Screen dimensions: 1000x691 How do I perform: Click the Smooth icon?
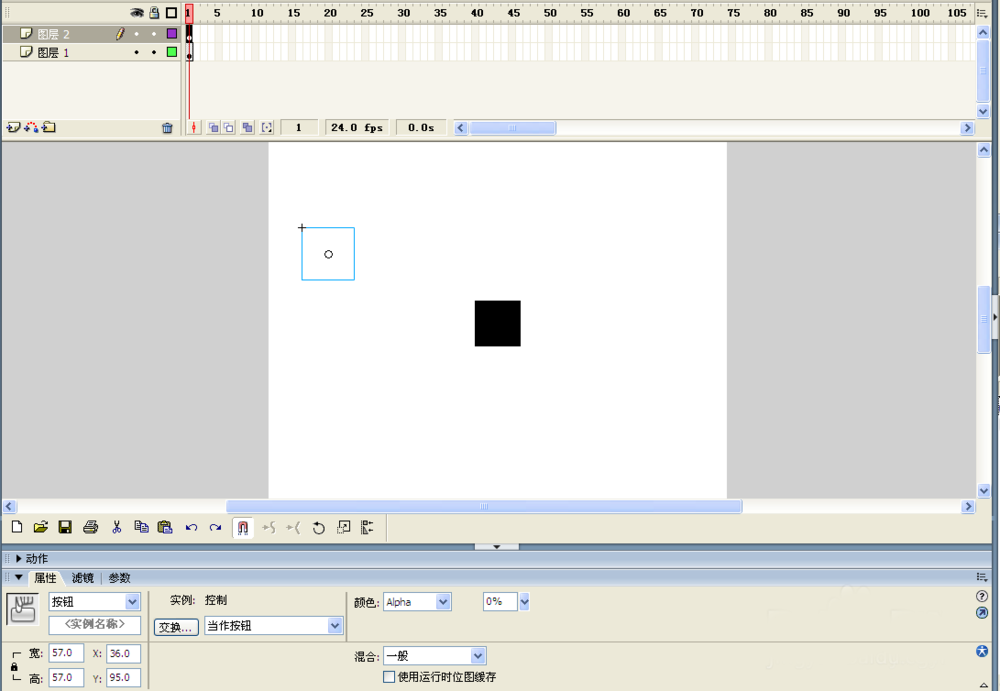(269, 528)
